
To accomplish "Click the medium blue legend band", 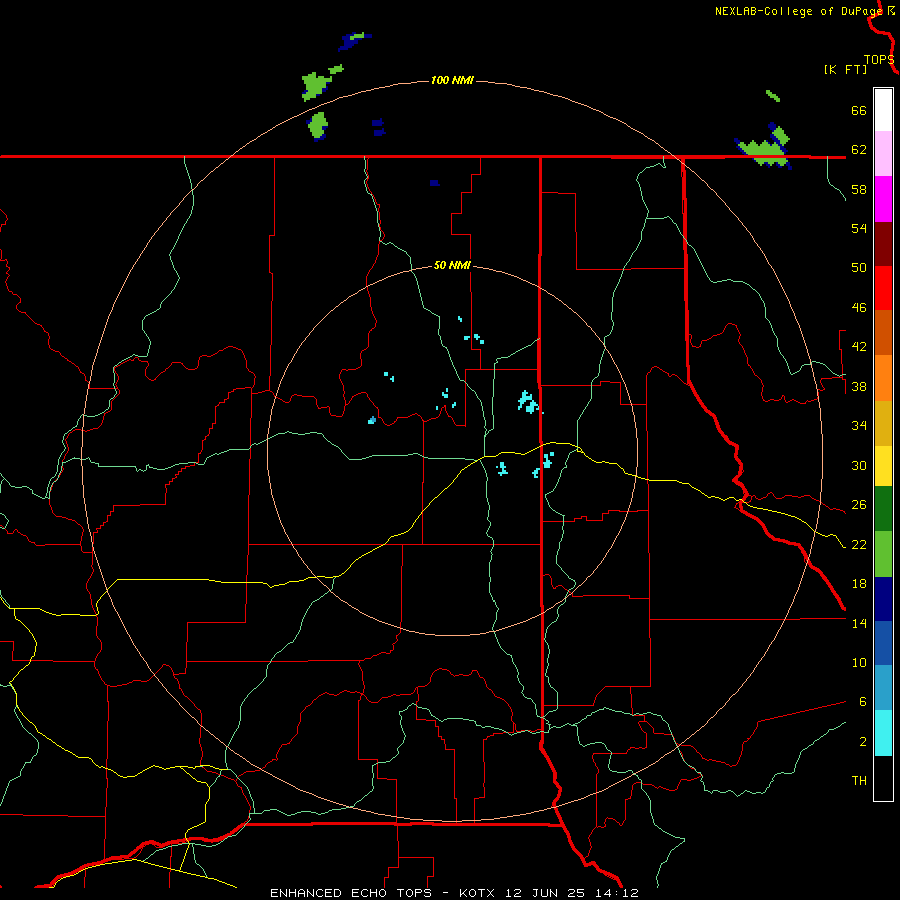I will 883,643.
